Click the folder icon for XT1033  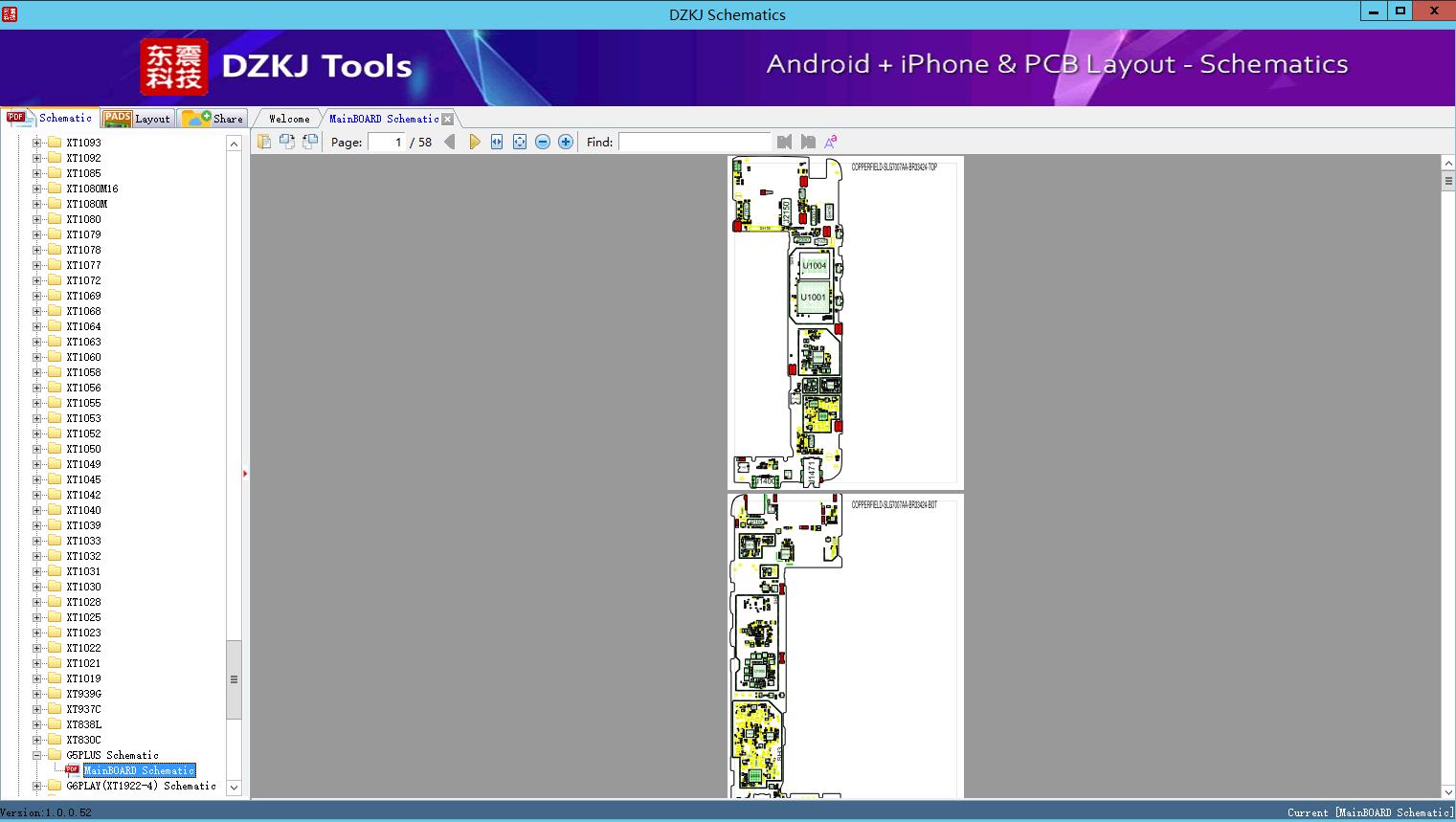55,541
